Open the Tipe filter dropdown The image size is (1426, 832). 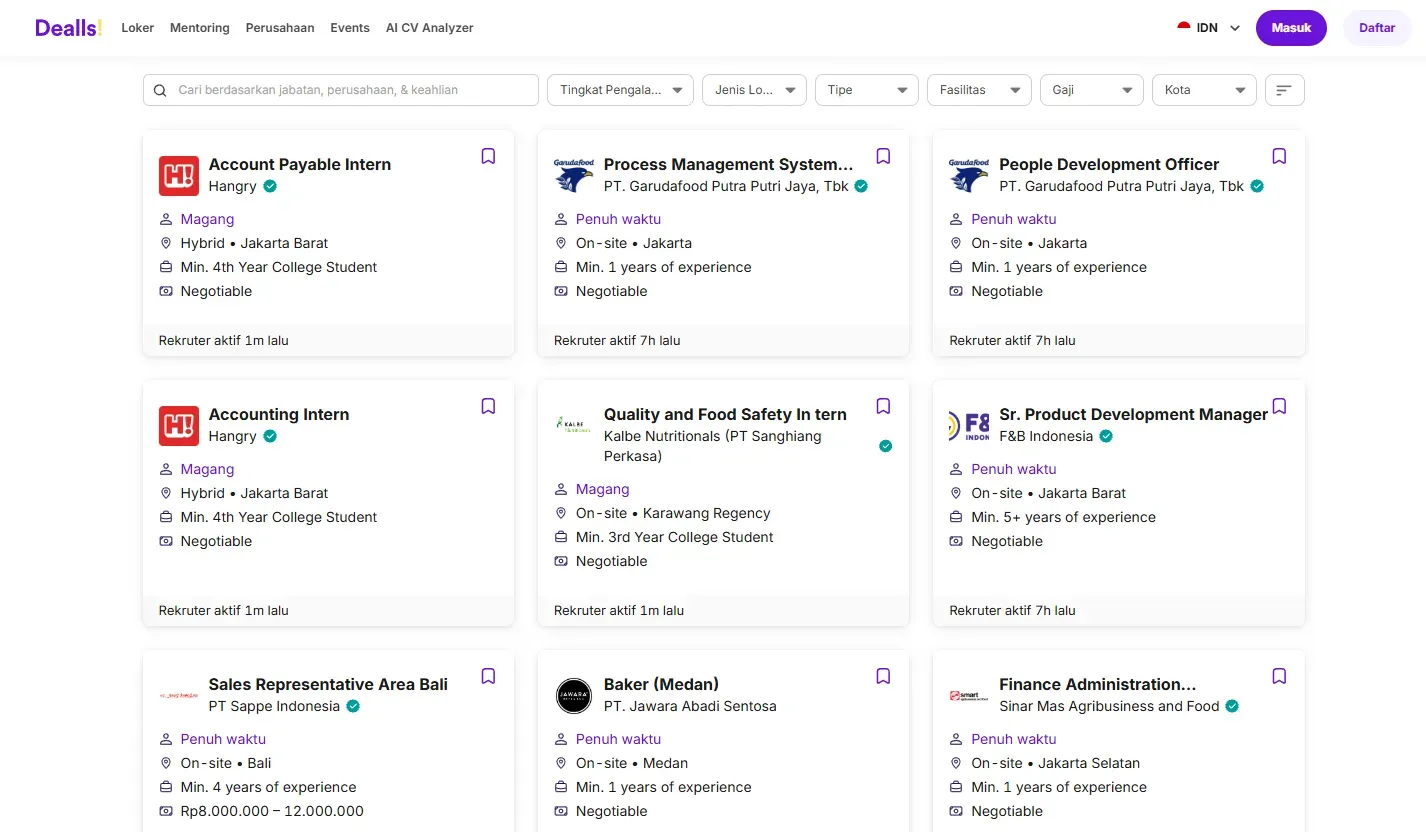(867, 90)
